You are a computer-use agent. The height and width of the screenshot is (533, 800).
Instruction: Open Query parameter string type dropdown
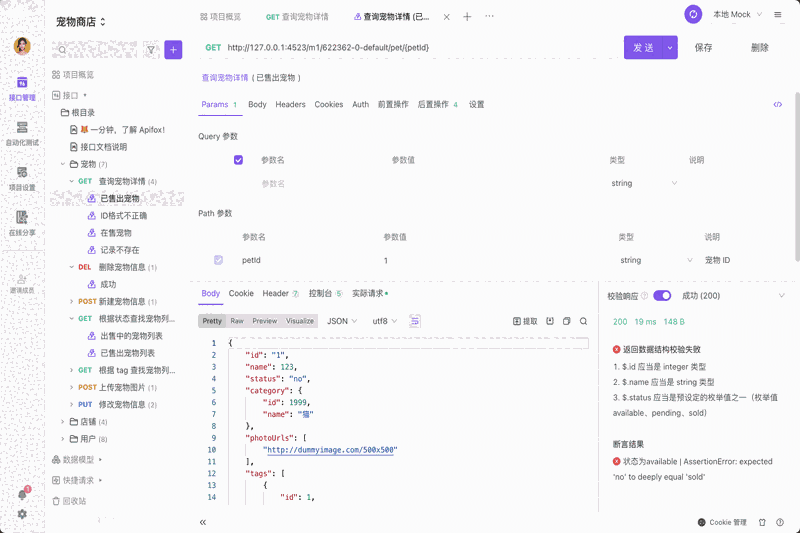coord(644,183)
